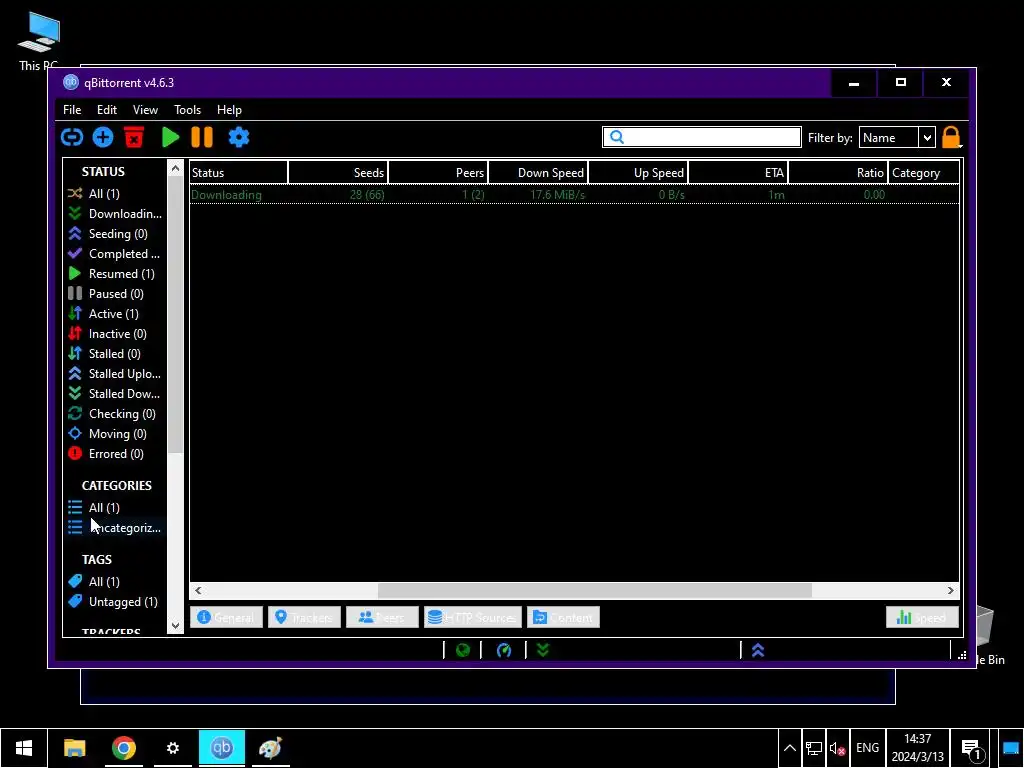
Task: Filter by Active (1) status
Action: (115, 314)
